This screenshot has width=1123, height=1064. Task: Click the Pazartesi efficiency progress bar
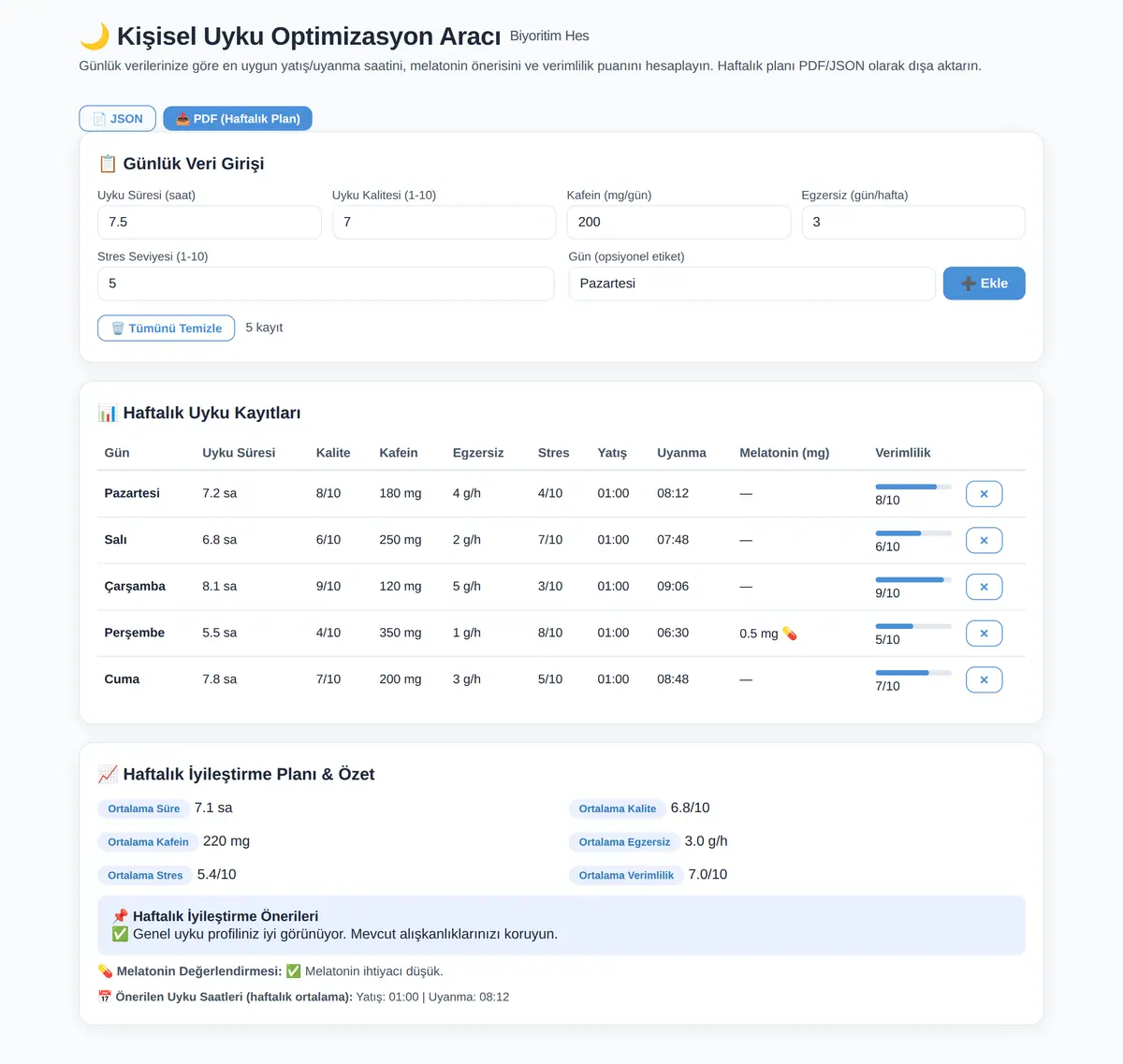(913, 487)
